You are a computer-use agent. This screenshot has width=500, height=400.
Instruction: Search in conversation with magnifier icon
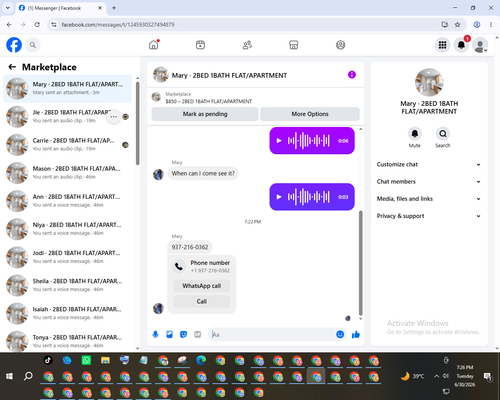tap(443, 134)
